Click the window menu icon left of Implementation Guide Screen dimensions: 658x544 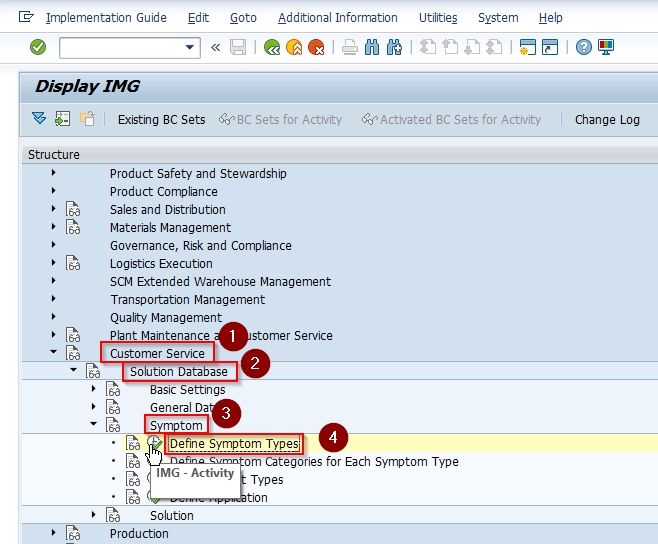pyautogui.click(x=26, y=17)
